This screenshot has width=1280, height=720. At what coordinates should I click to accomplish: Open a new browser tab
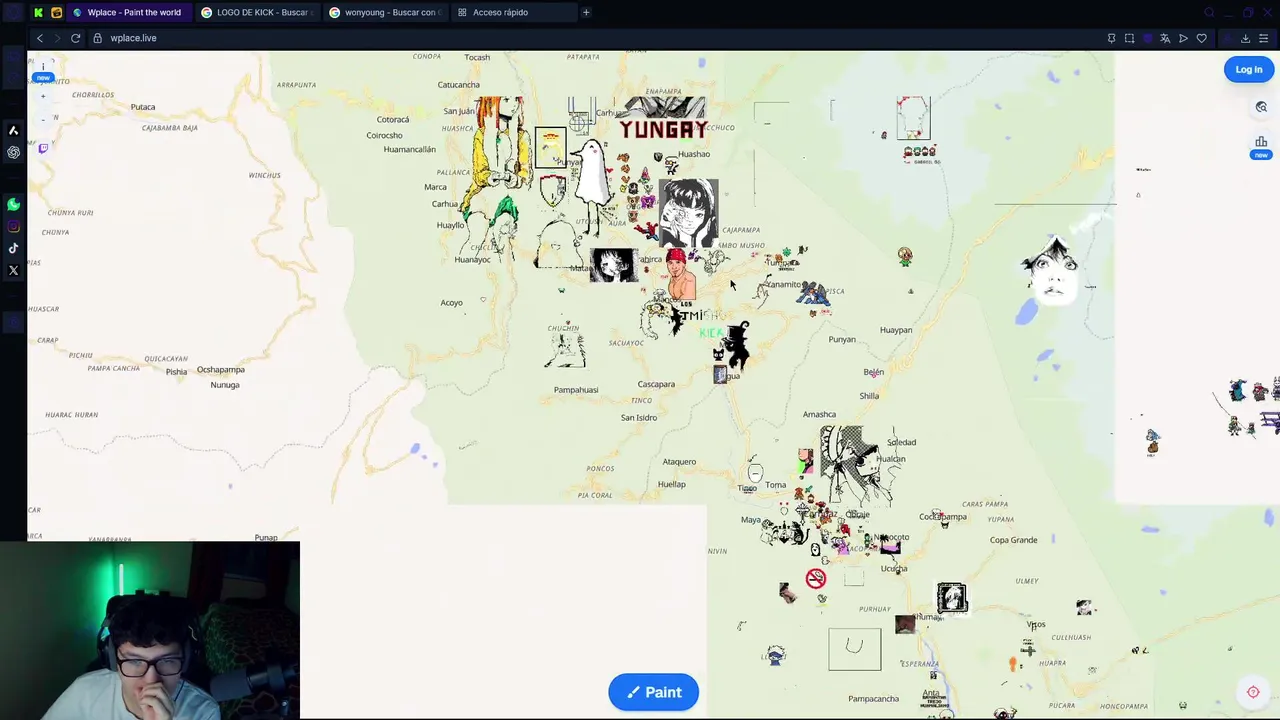[586, 12]
